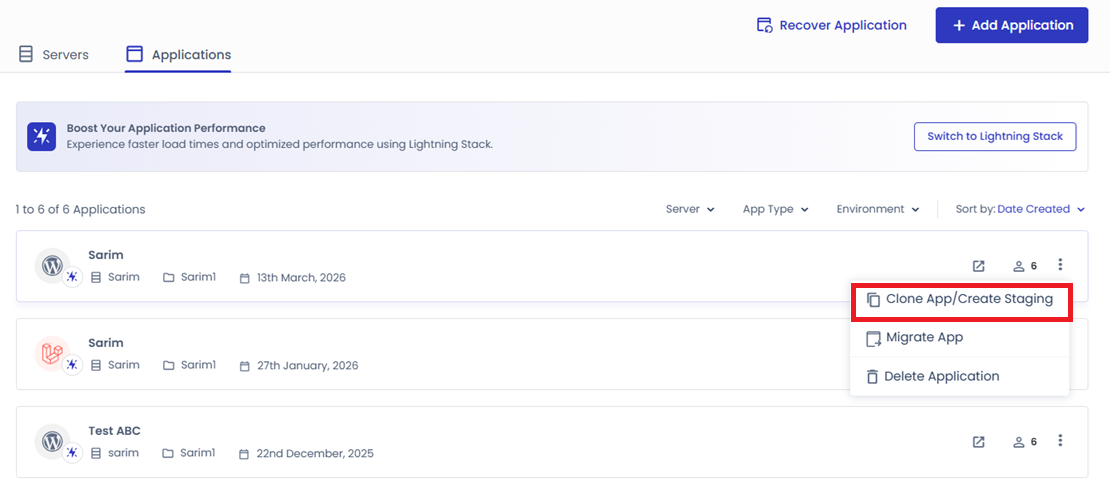Expand the Server filter dropdown
Screen dimensions: 1110x486
coord(690,209)
